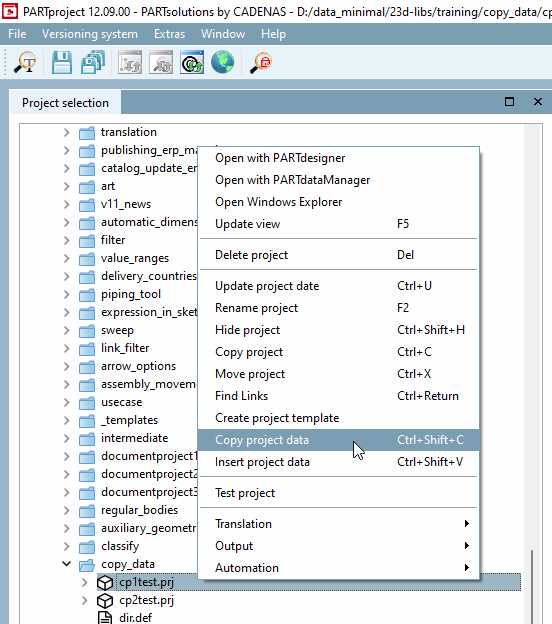Click the globe icon in toolbar
This screenshot has height=624, width=552.
[x=222, y=62]
